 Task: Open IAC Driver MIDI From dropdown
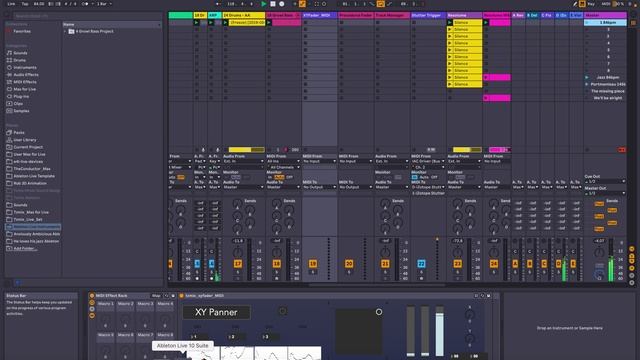pyautogui.click(x=428, y=161)
